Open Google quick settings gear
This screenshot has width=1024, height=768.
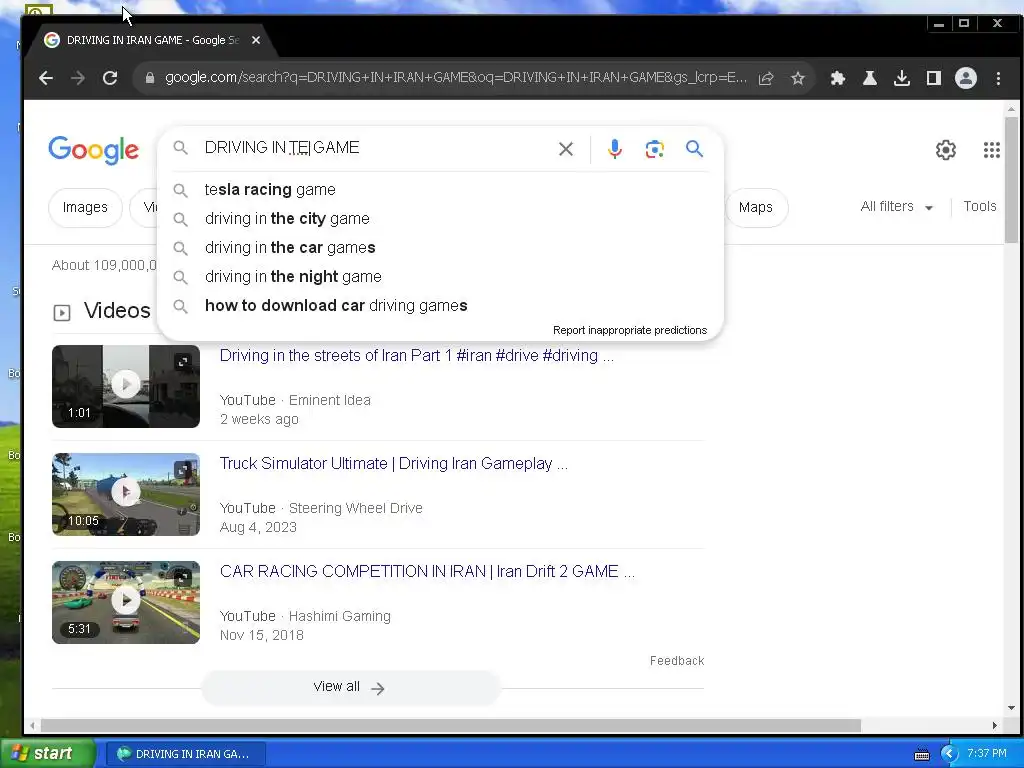[x=945, y=150]
